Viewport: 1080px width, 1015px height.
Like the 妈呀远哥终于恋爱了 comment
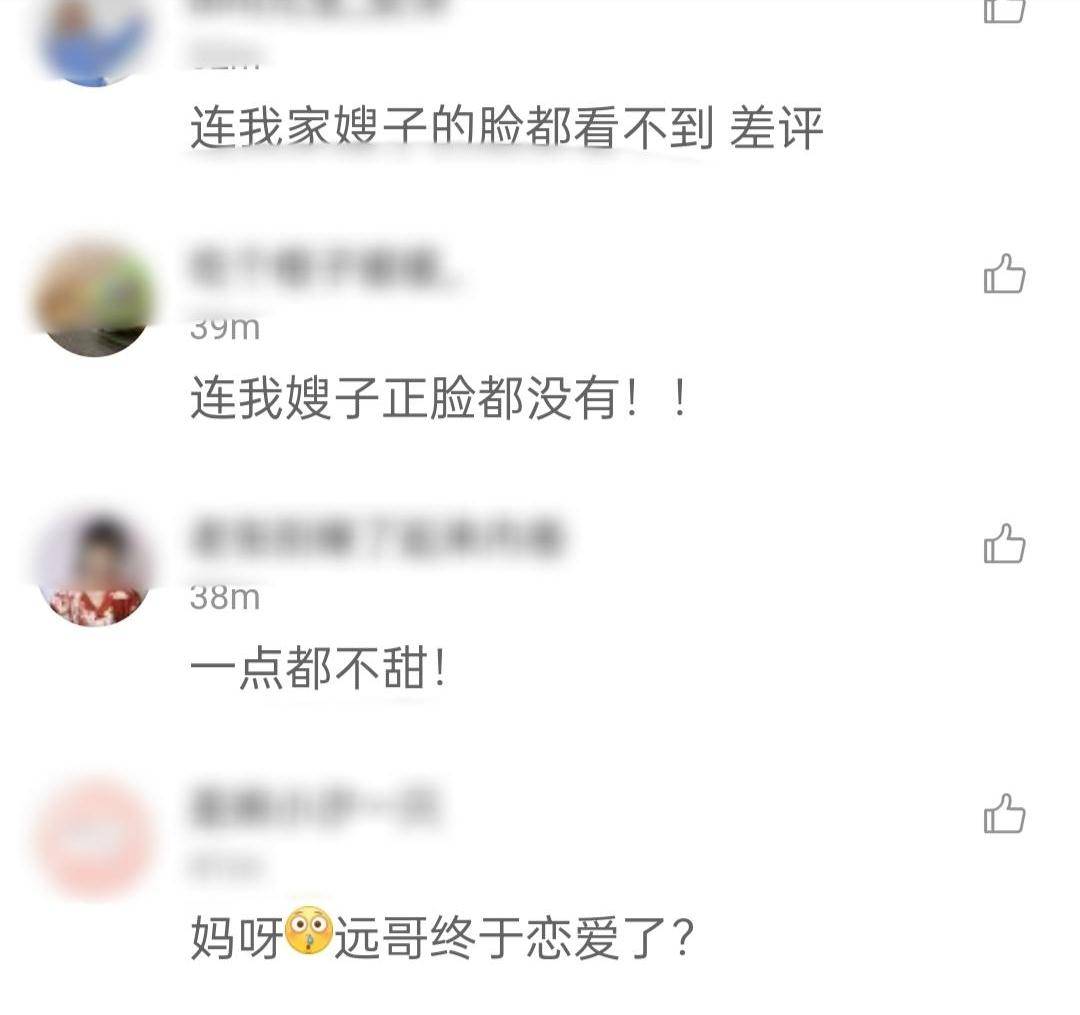click(x=1004, y=814)
